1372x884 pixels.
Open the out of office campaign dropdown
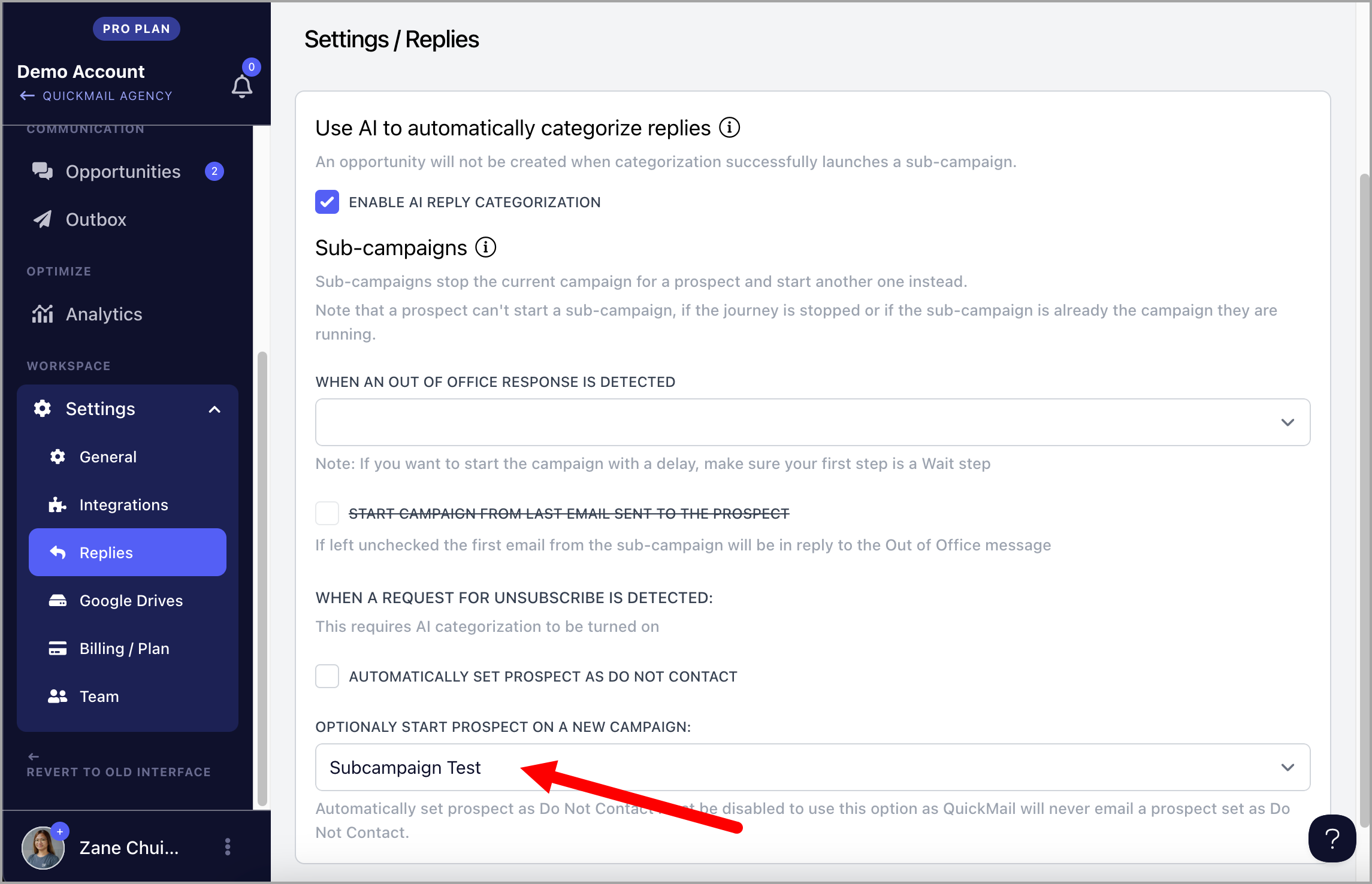point(812,422)
